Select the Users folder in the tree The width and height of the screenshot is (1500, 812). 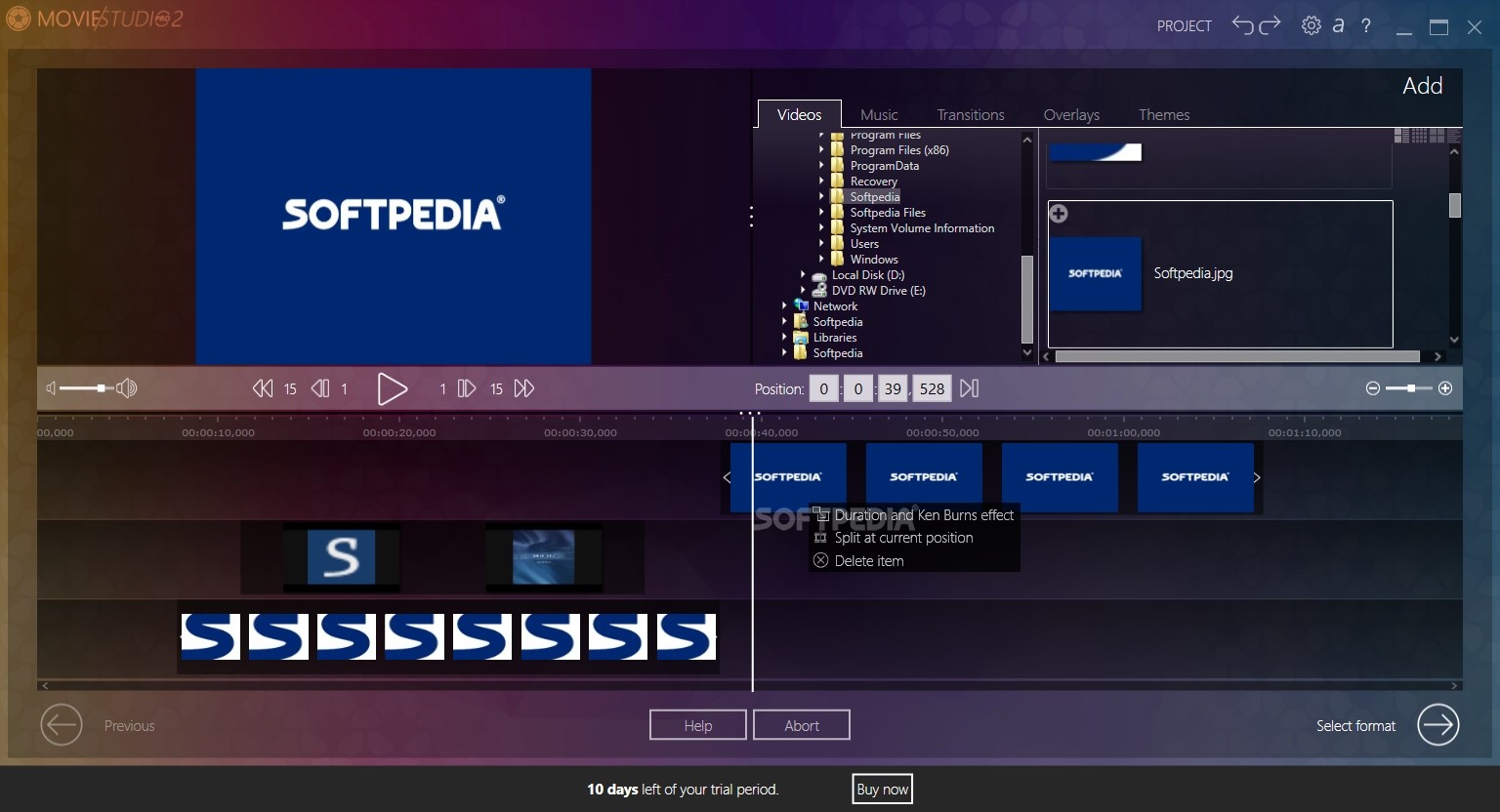click(864, 244)
